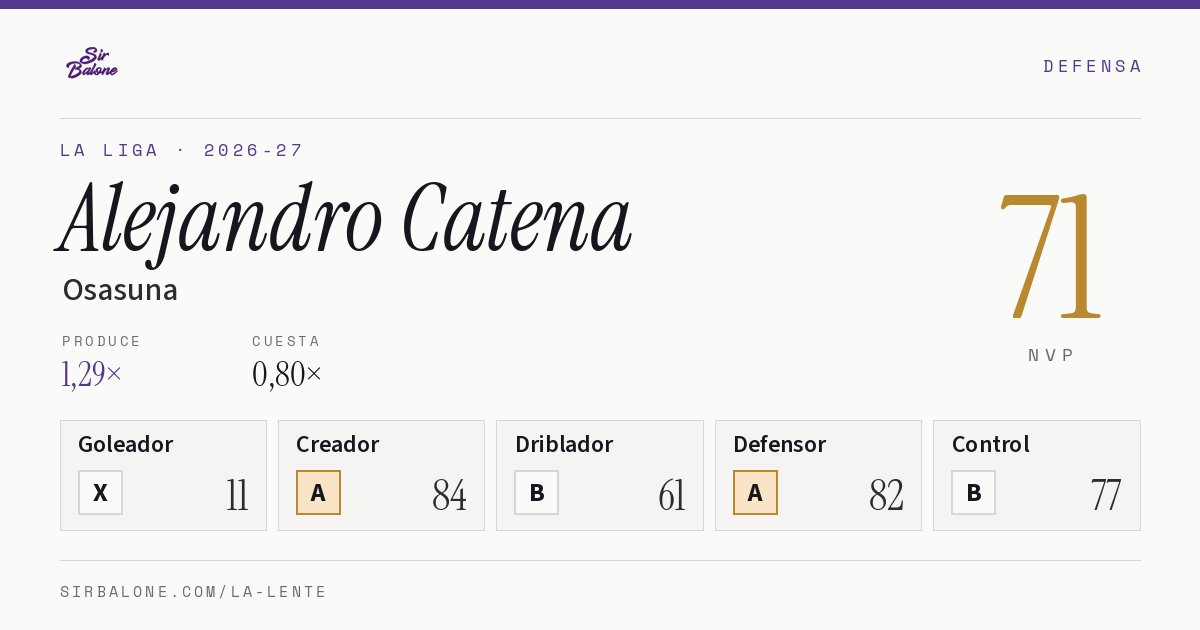Viewport: 1200px width, 630px height.
Task: Open the sirbalone.com/la-lente link
Action: point(194,592)
